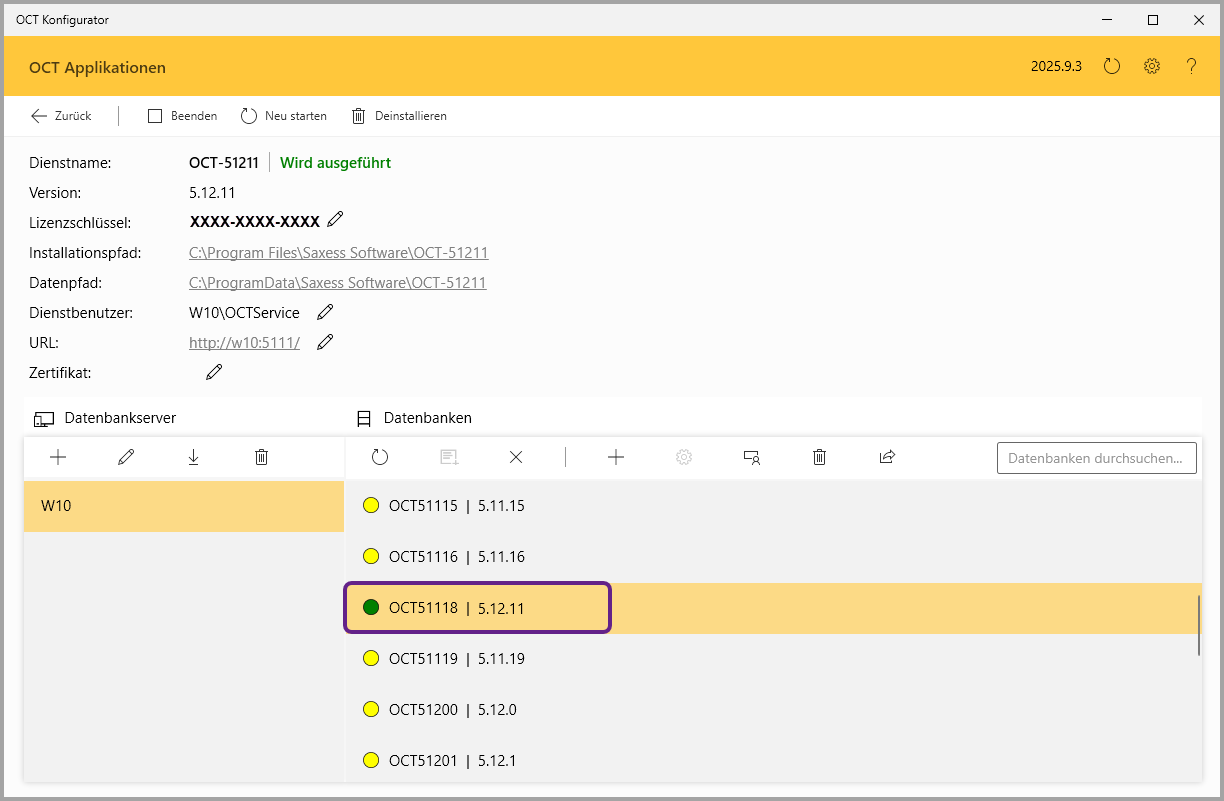Image resolution: width=1224 pixels, height=801 pixels.
Task: Open the http://w10:5111/ URL link
Action: (x=244, y=343)
